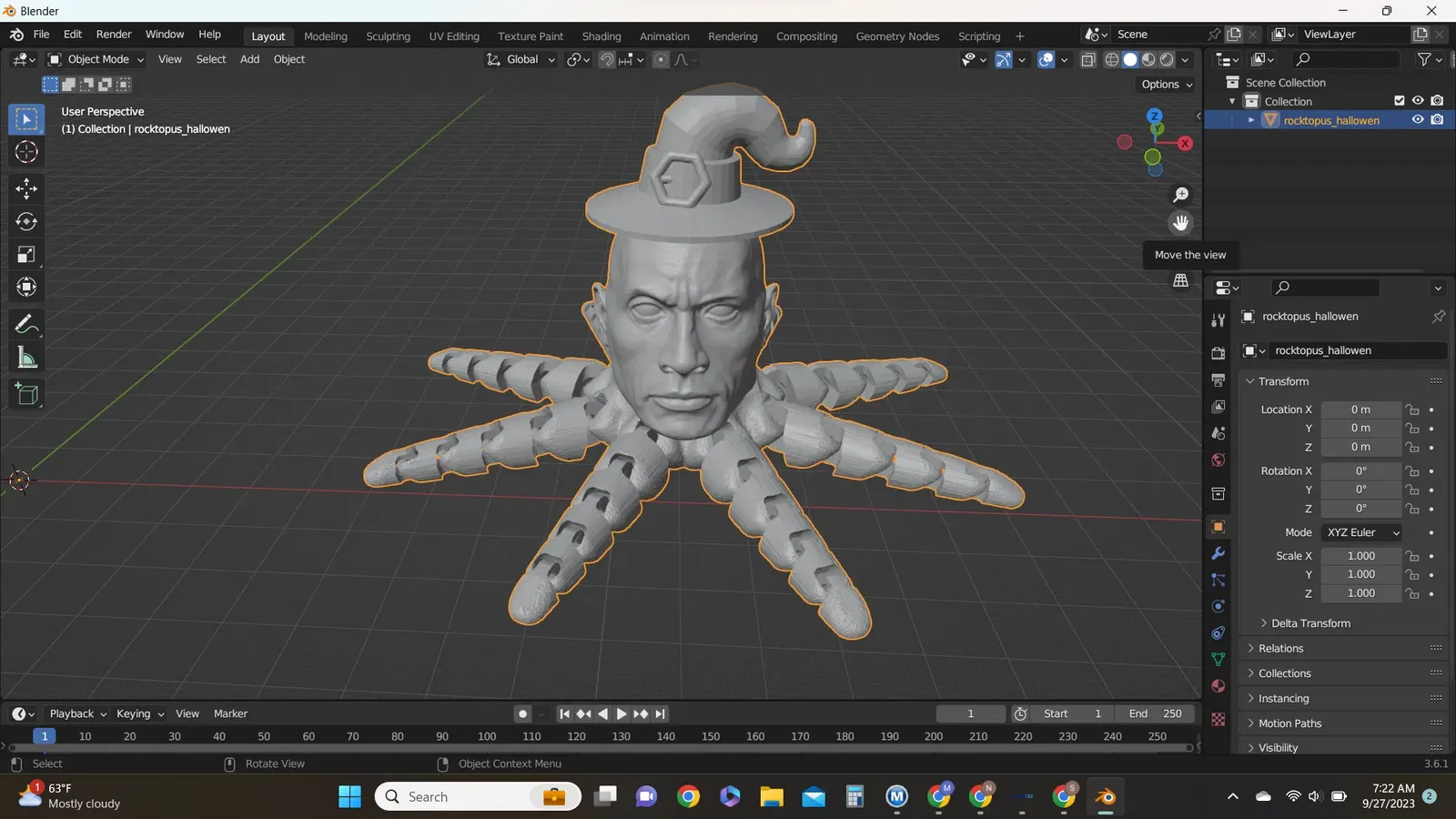The image size is (1456, 819).
Task: Activate the Move tool
Action: coord(26,188)
